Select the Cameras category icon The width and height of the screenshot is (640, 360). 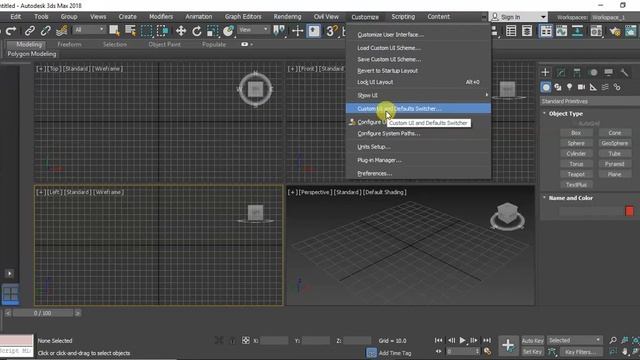(581, 87)
